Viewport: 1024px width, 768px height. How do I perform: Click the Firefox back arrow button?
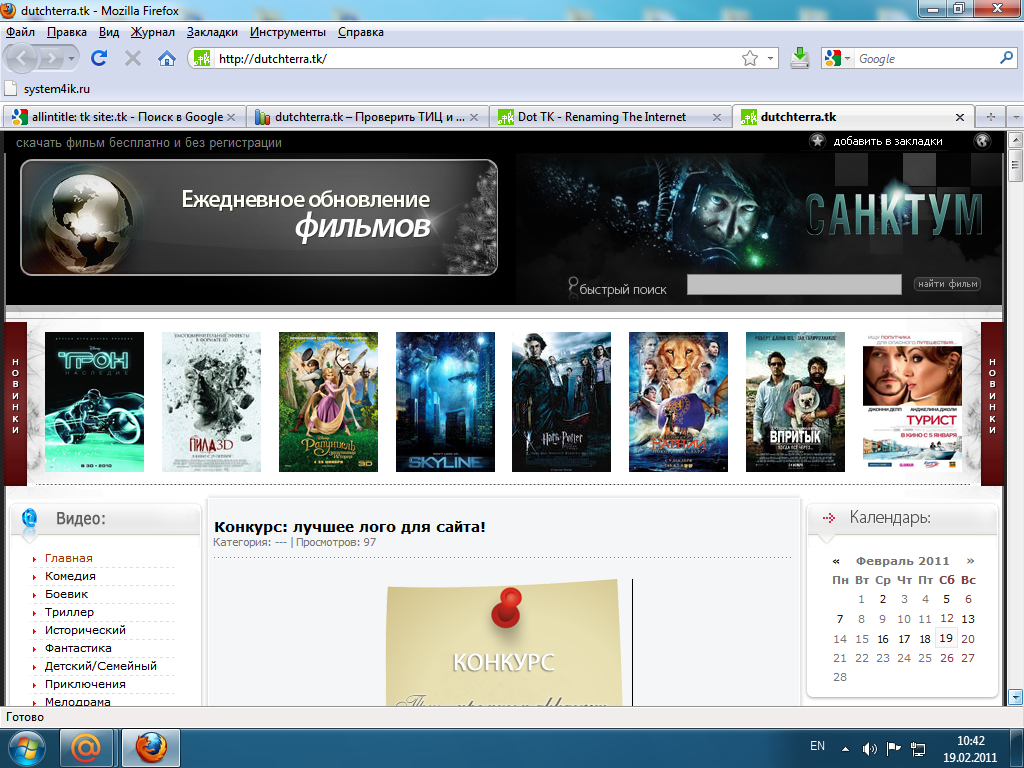click(x=22, y=59)
